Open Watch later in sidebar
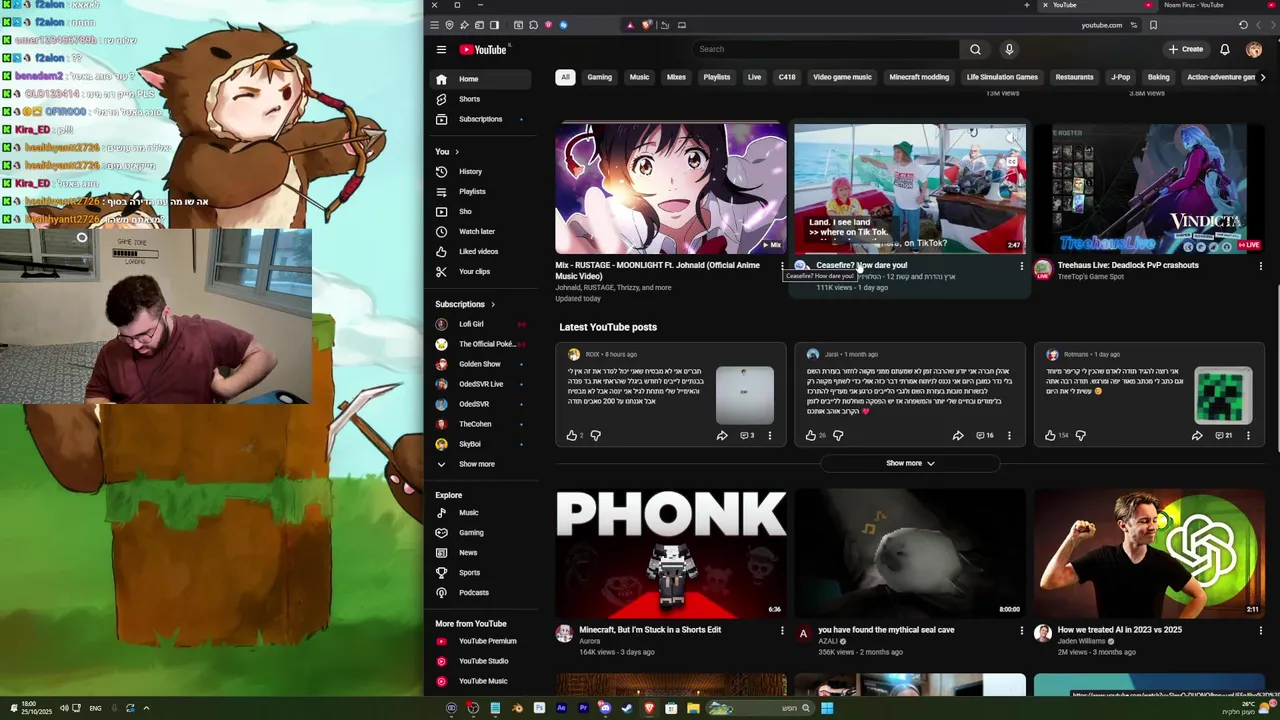Viewport: 1280px width, 720px height. click(x=481, y=231)
